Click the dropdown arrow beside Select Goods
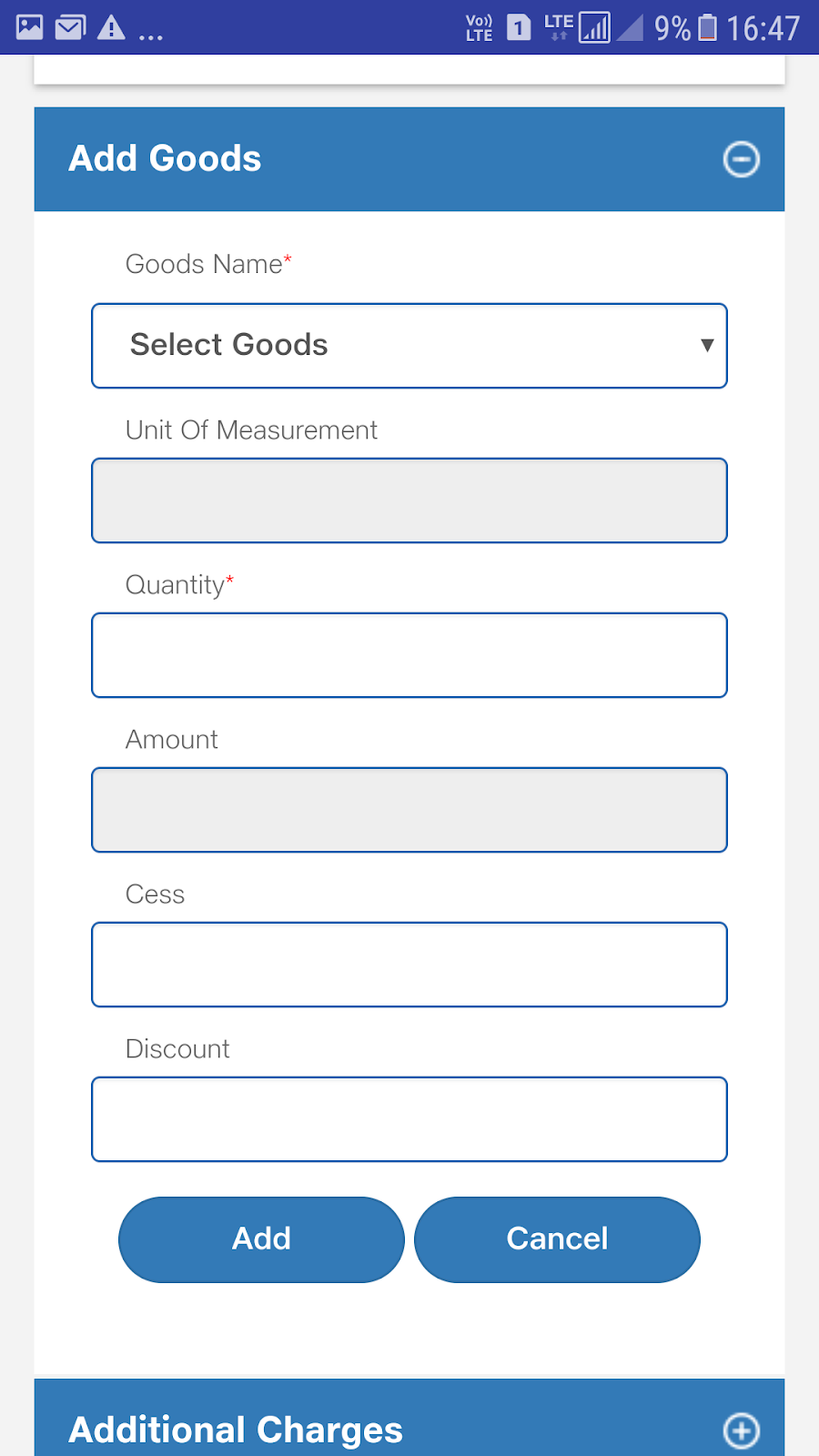The width and height of the screenshot is (819, 1456). (x=707, y=345)
